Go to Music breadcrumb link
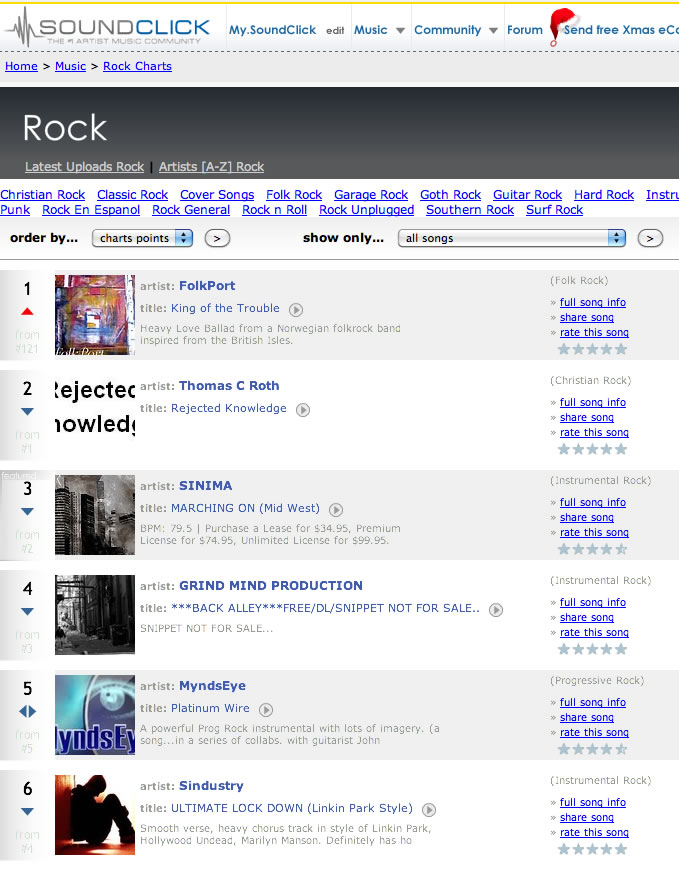 [70, 66]
